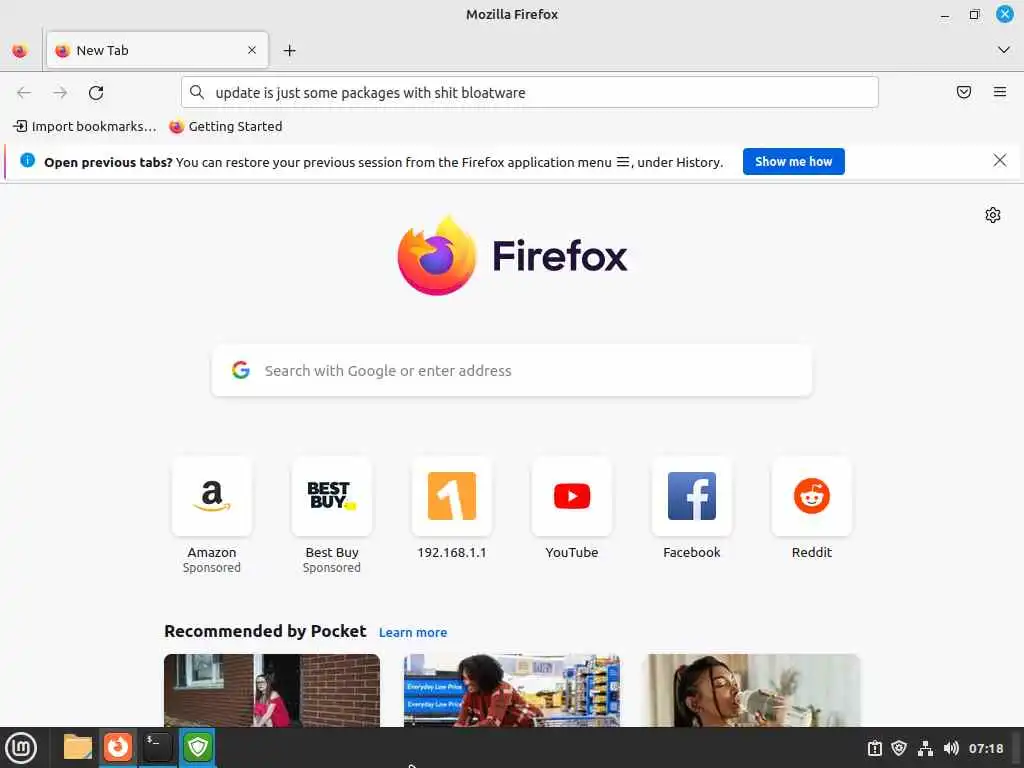Open new tab personalize gear settings

(x=993, y=215)
